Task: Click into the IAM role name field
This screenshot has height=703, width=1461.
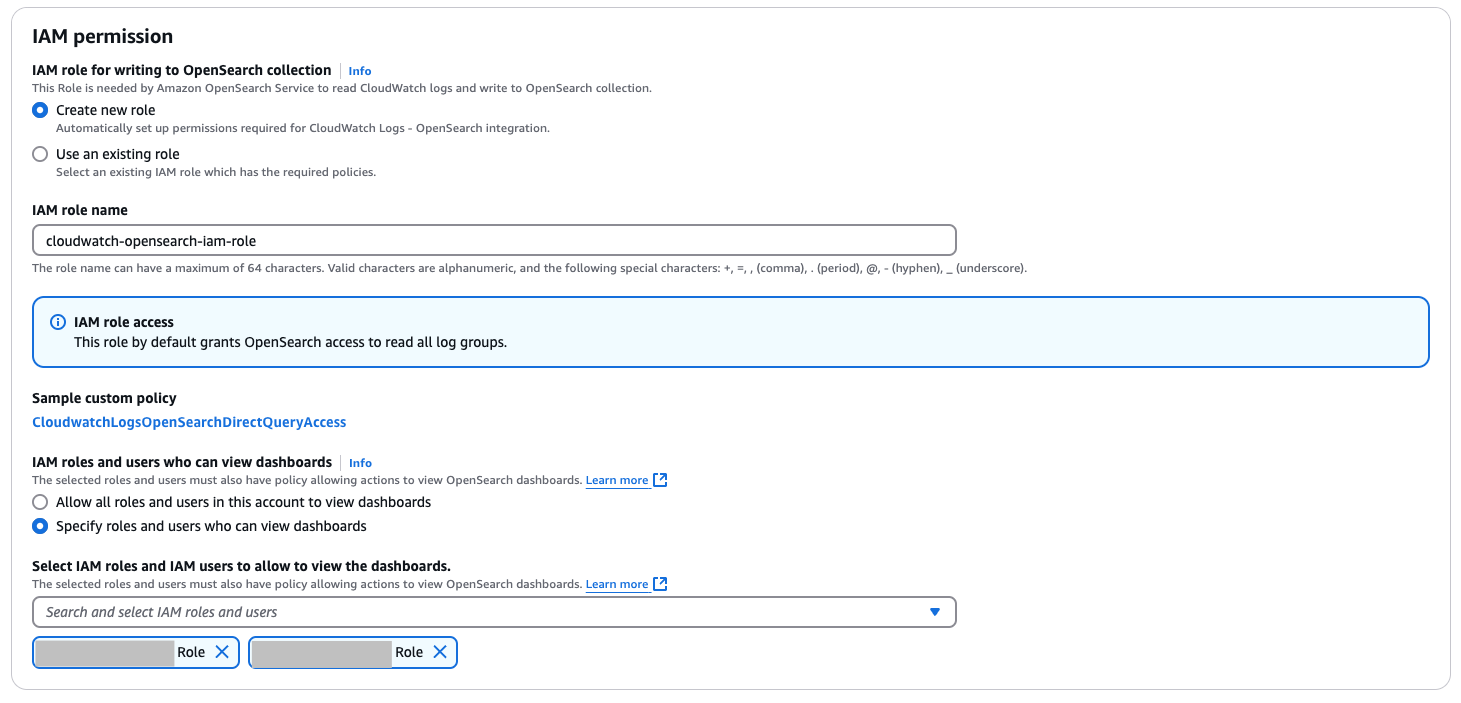Action: [x=494, y=240]
